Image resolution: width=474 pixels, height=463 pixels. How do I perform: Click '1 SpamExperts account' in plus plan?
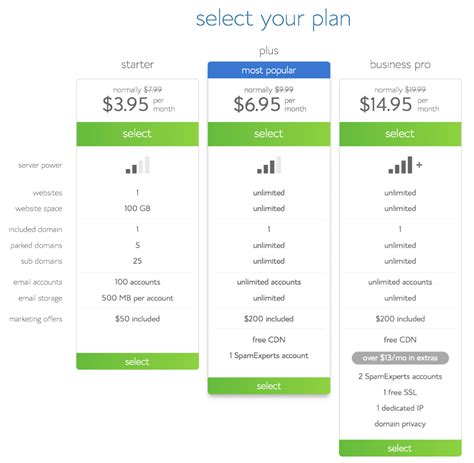269,356
